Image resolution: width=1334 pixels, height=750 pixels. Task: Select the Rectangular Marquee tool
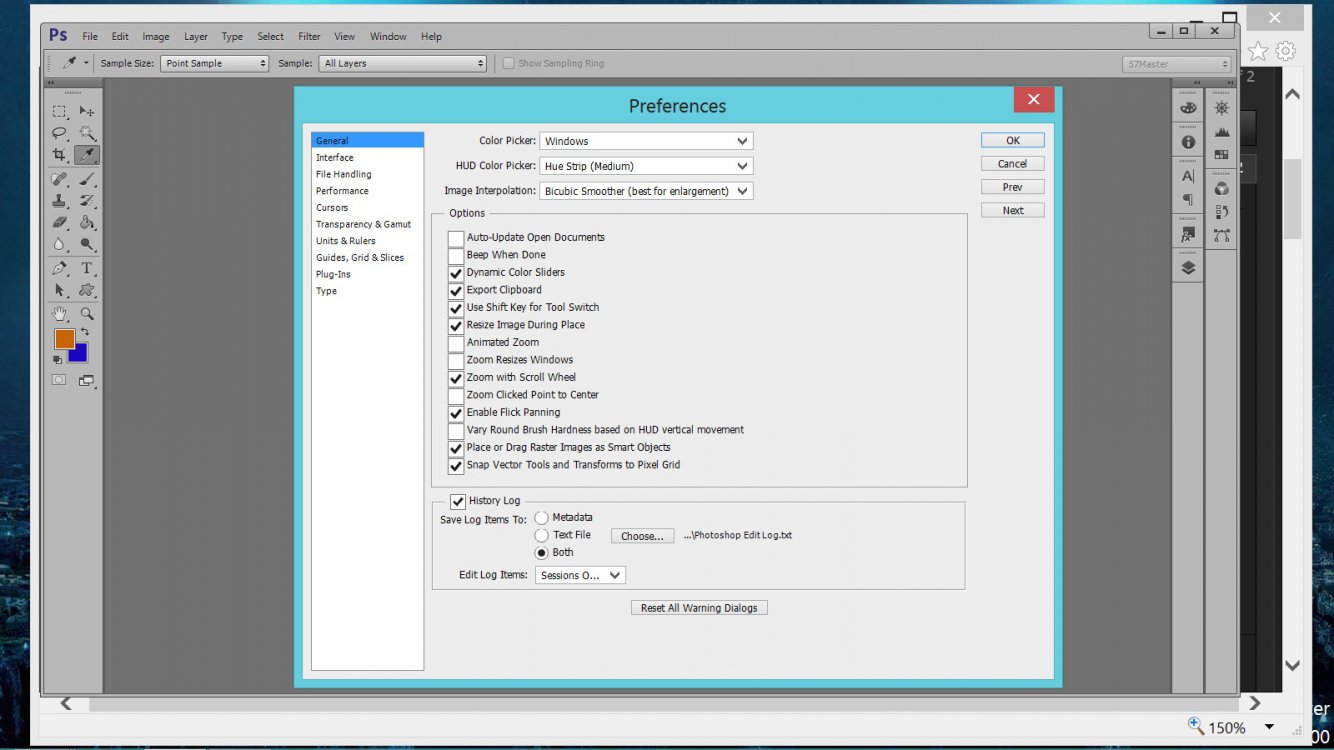click(60, 112)
